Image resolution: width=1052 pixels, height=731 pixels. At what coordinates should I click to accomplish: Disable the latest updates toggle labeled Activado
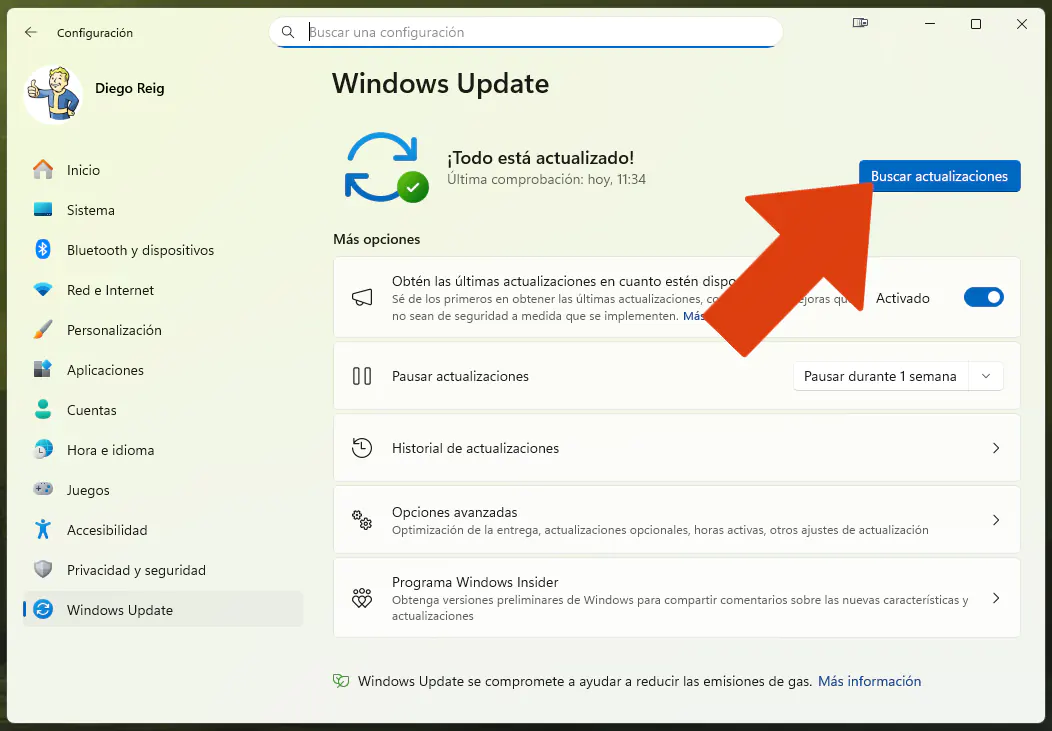click(x=984, y=297)
